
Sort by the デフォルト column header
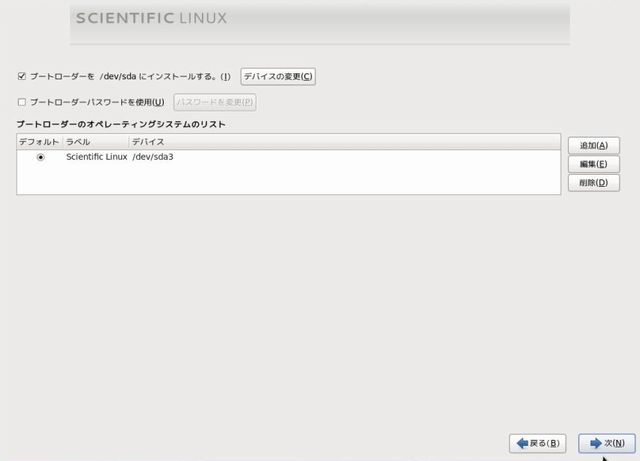point(39,142)
